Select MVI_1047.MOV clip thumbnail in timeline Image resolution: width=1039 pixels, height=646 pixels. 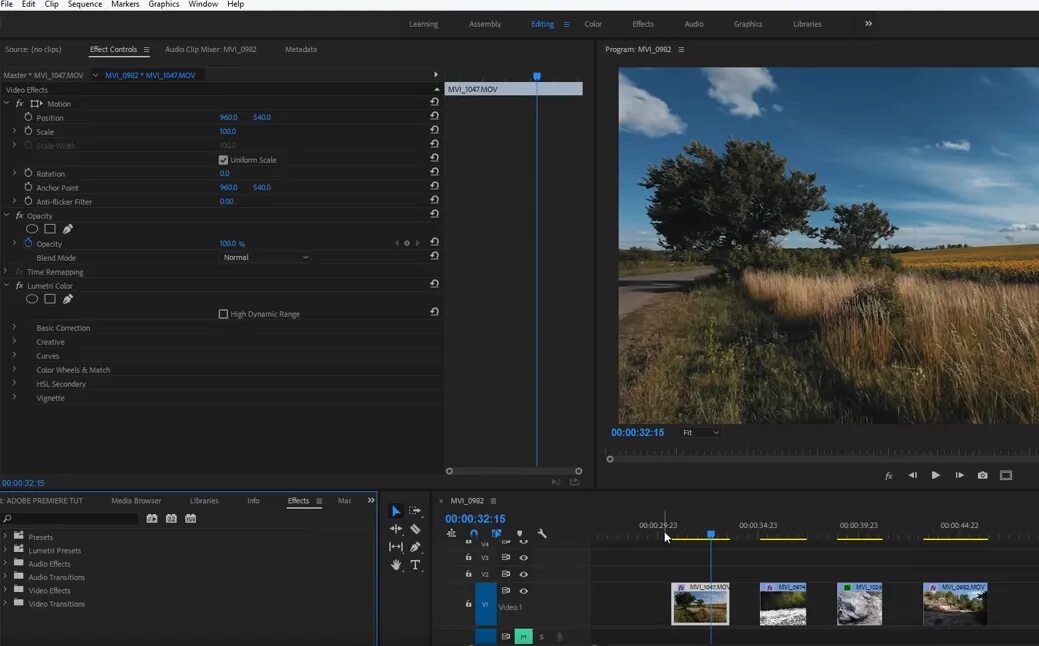(x=700, y=604)
